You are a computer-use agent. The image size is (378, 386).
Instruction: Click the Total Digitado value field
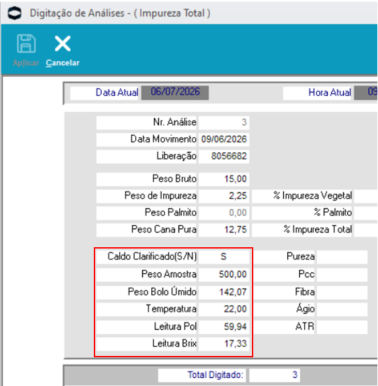coord(274,375)
